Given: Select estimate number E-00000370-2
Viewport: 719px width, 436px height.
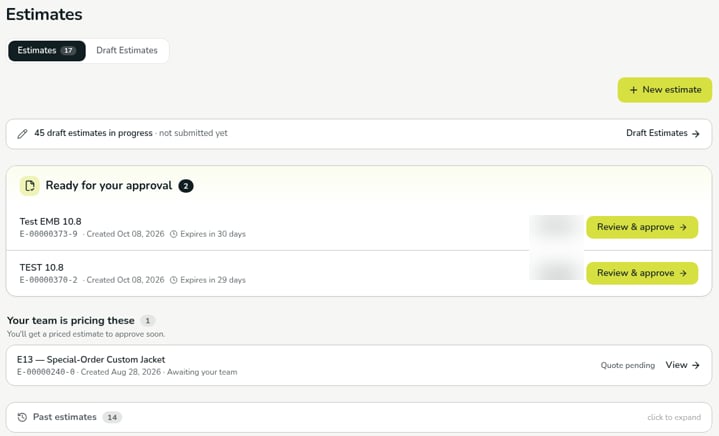Looking at the screenshot, I should [49, 280].
